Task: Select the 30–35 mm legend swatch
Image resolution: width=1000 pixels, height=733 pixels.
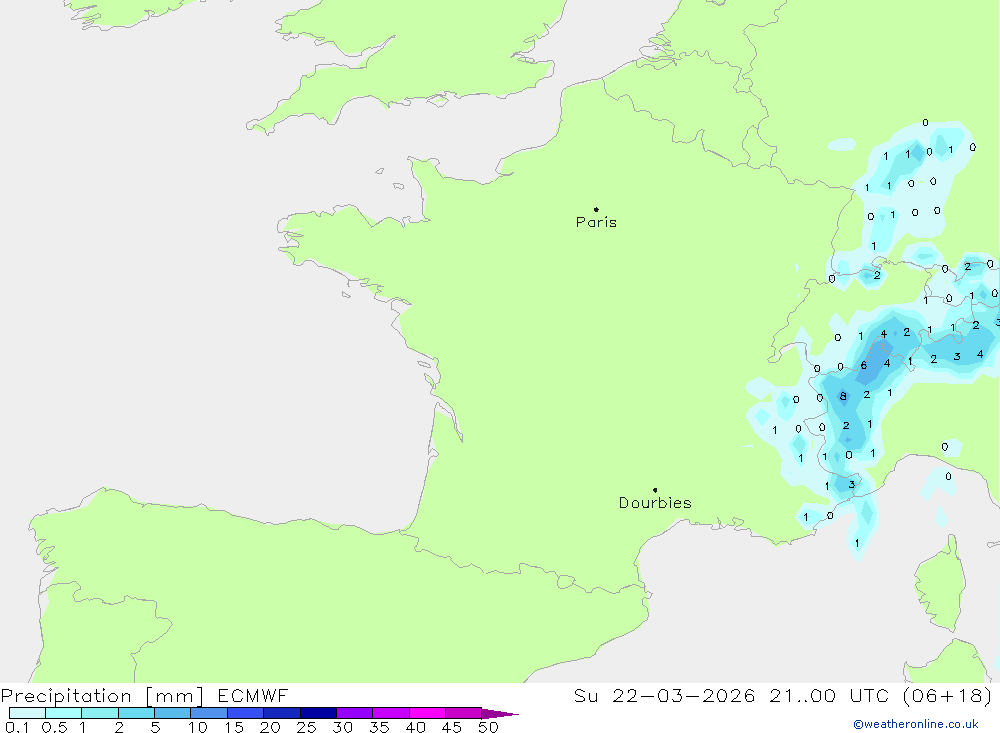Action: (355, 713)
